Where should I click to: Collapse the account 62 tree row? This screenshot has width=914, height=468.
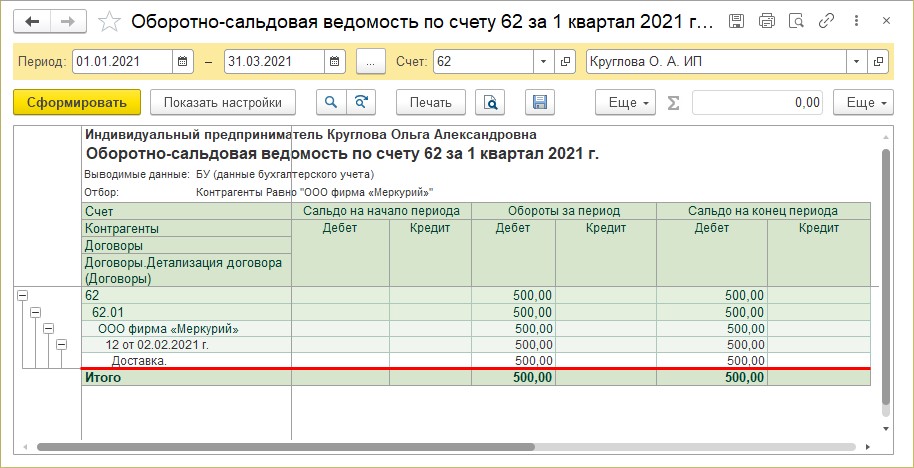click(x=22, y=296)
